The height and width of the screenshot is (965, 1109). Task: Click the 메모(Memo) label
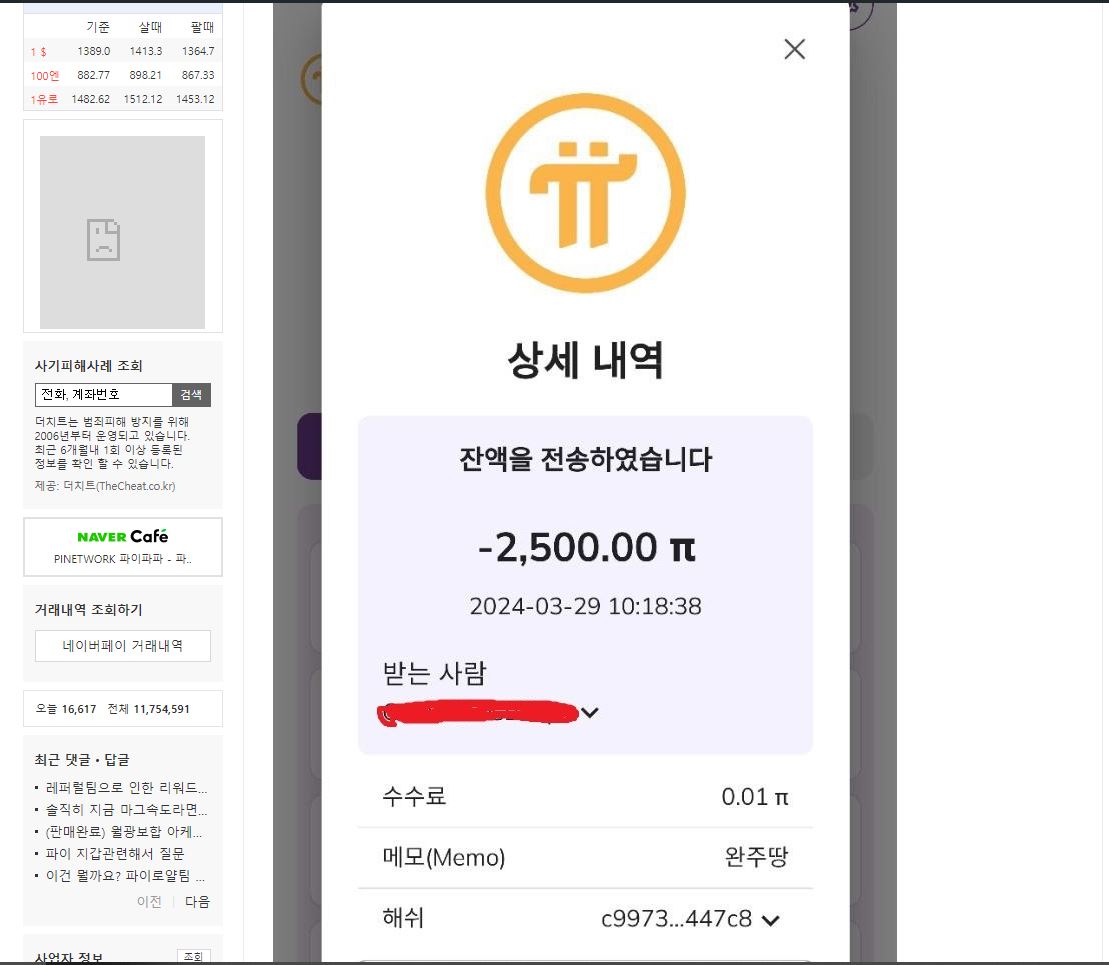(x=443, y=857)
